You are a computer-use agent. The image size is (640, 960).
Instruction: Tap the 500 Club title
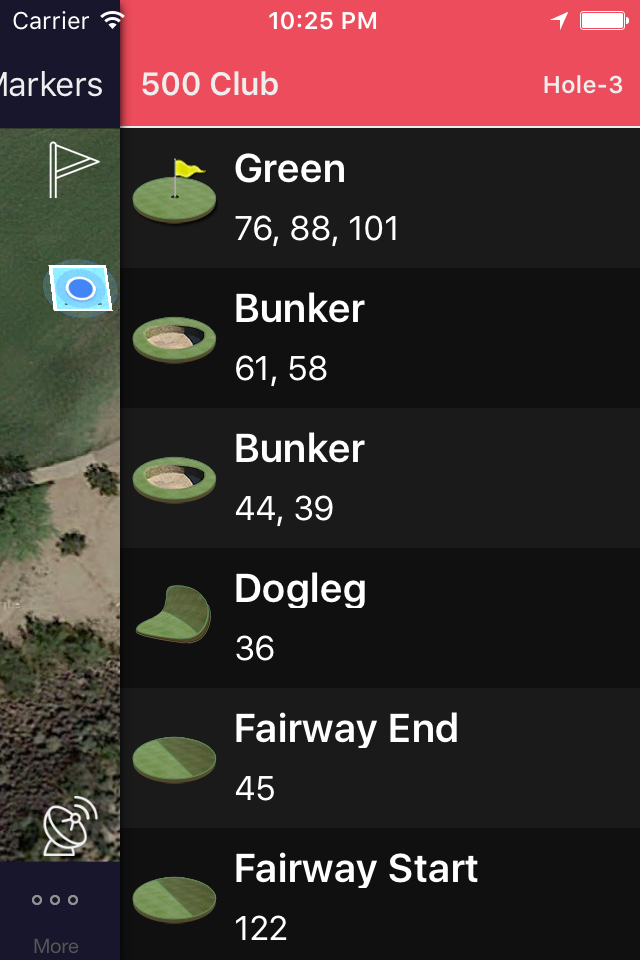coord(210,84)
